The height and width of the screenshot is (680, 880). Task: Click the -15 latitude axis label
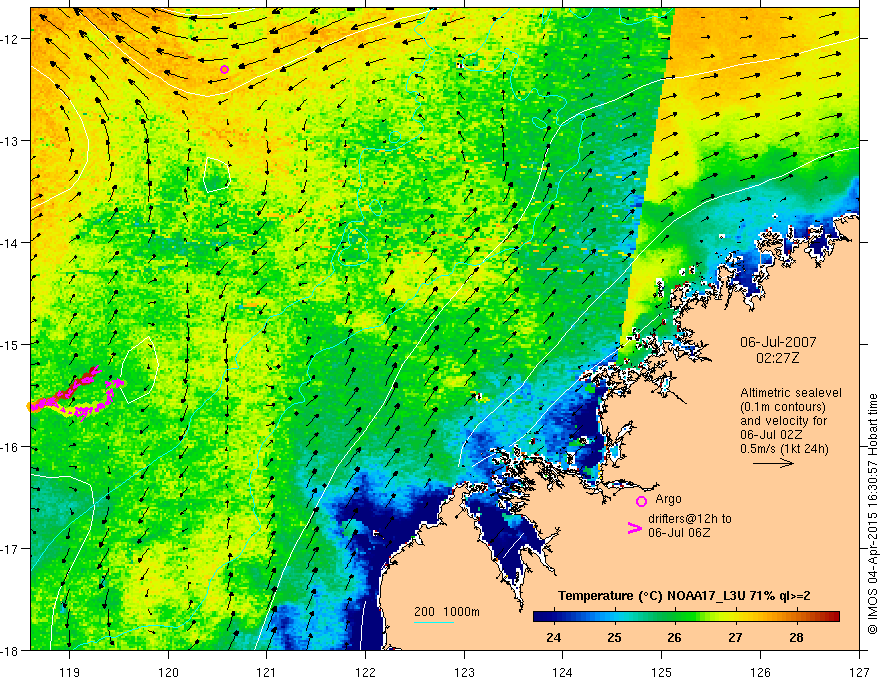click(10, 344)
